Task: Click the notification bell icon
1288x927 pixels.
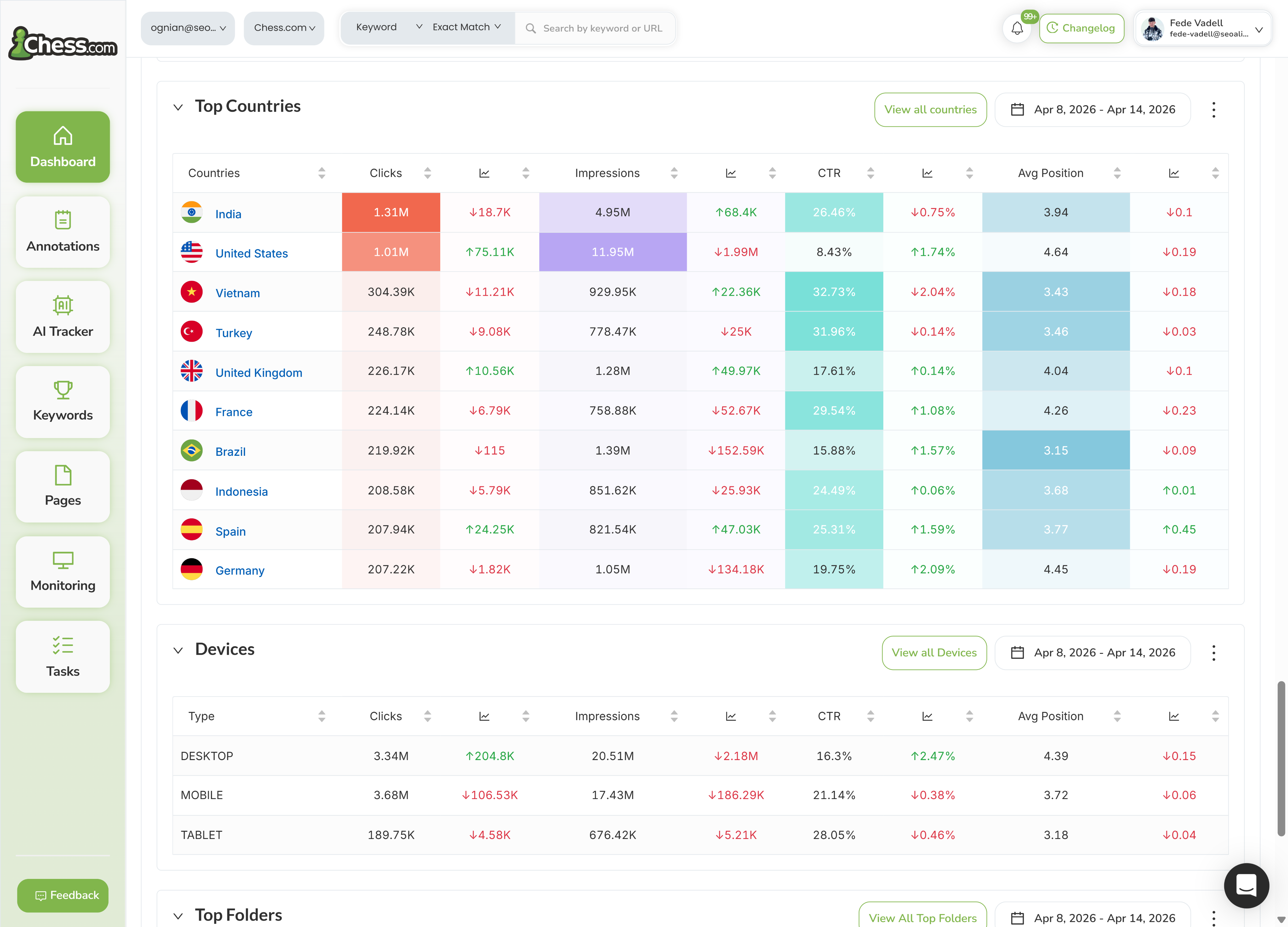Action: [1017, 28]
